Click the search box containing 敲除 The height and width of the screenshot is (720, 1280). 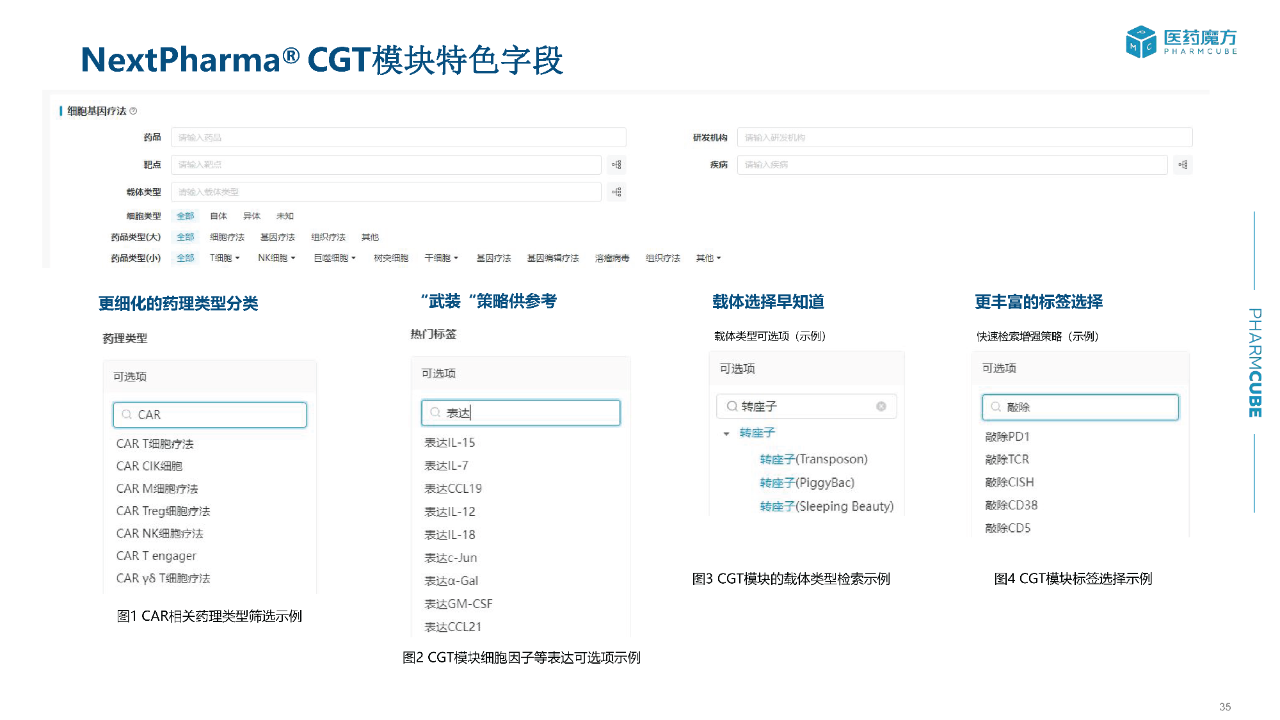(x=1080, y=407)
